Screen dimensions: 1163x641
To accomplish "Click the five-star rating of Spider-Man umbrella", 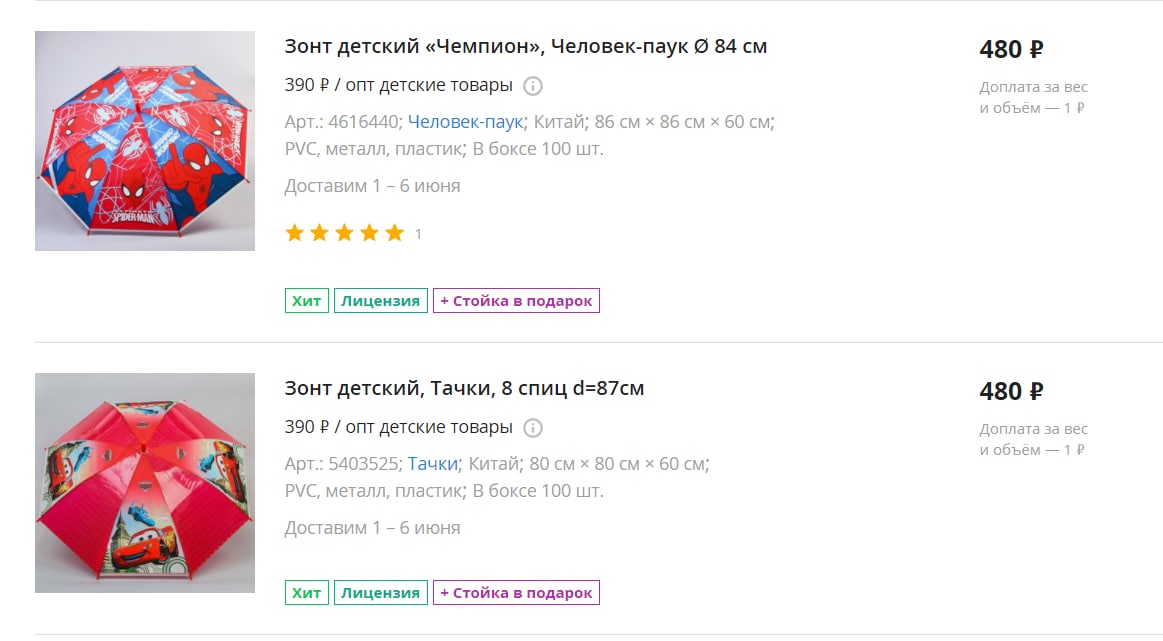I will (345, 233).
